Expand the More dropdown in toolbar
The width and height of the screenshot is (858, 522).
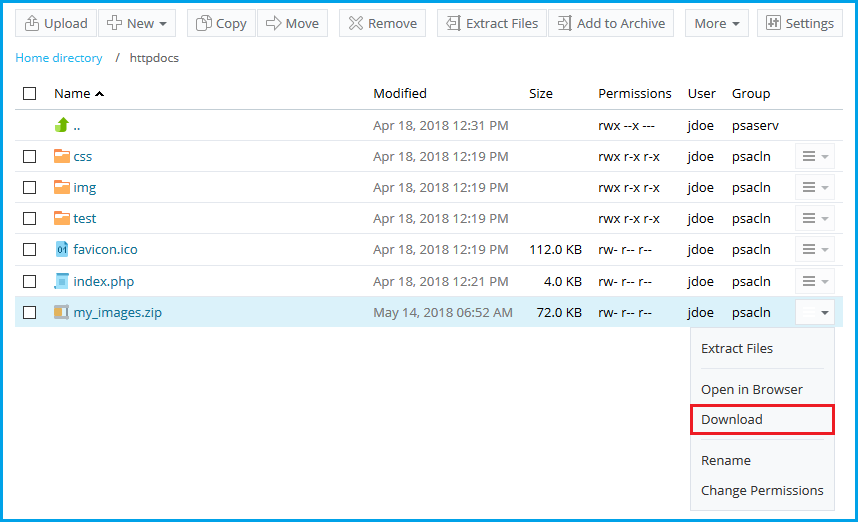(x=716, y=23)
